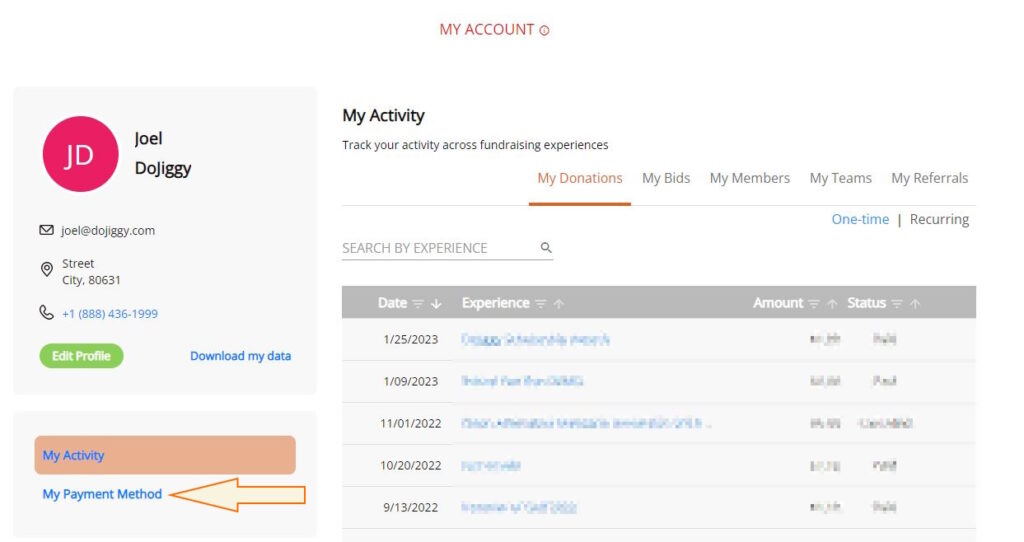Click the date 1/09/2023
Screen dimensions: 1024x542
(x=411, y=381)
